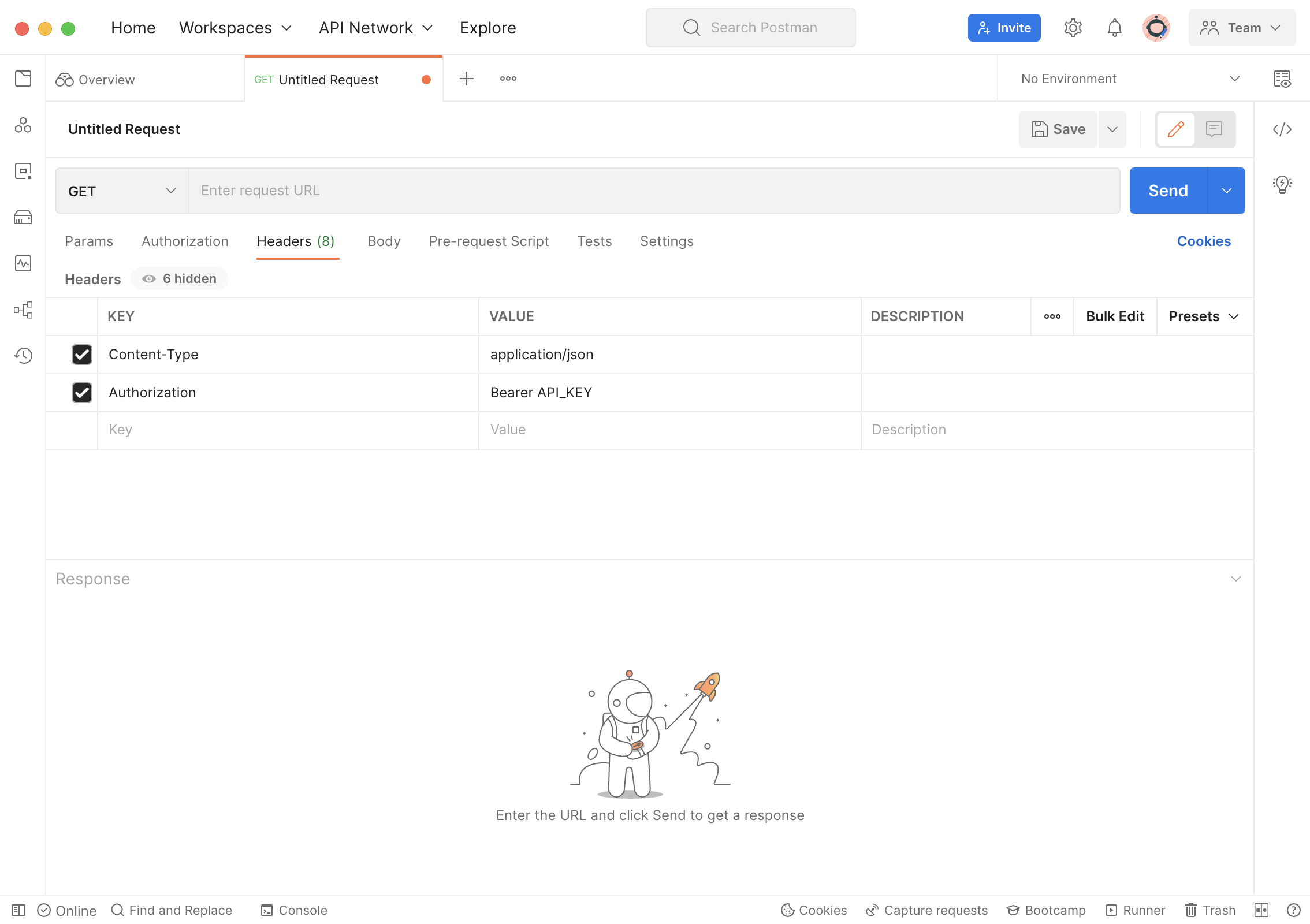Image resolution: width=1310 pixels, height=924 pixels.
Task: Open the GET method dropdown
Action: point(122,191)
